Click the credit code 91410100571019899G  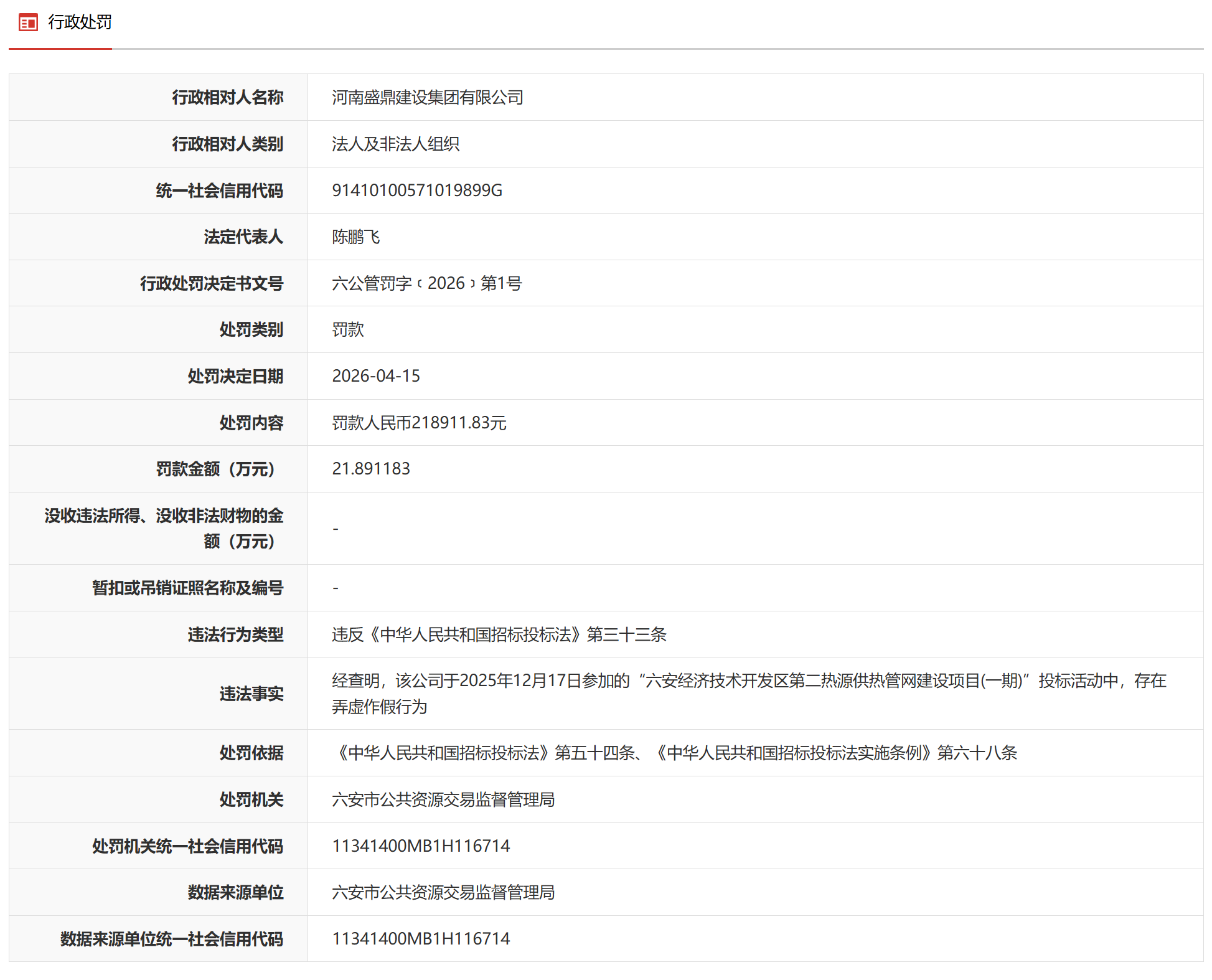[x=416, y=191]
